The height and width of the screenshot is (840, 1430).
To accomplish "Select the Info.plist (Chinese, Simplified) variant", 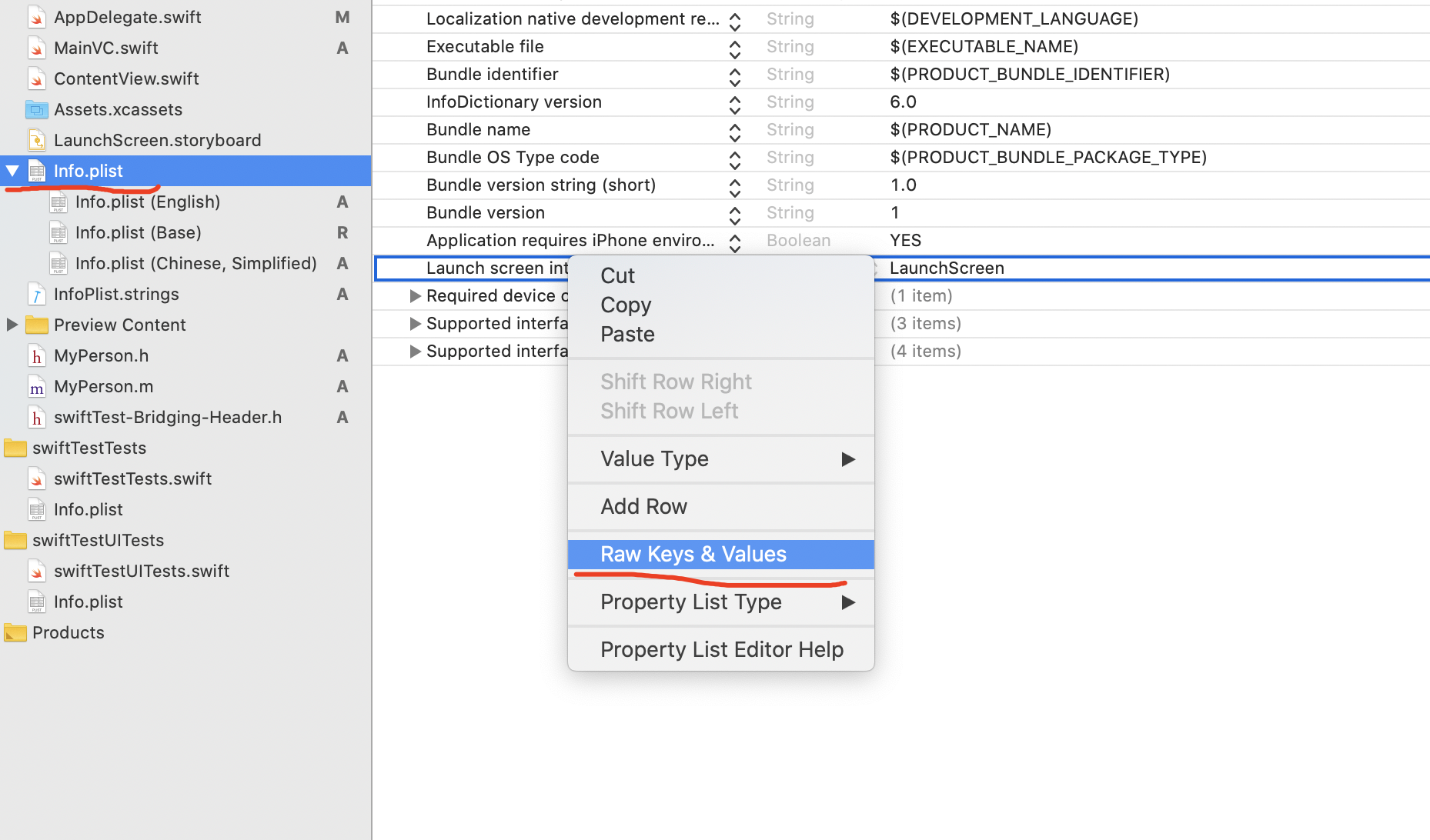I will point(196,263).
